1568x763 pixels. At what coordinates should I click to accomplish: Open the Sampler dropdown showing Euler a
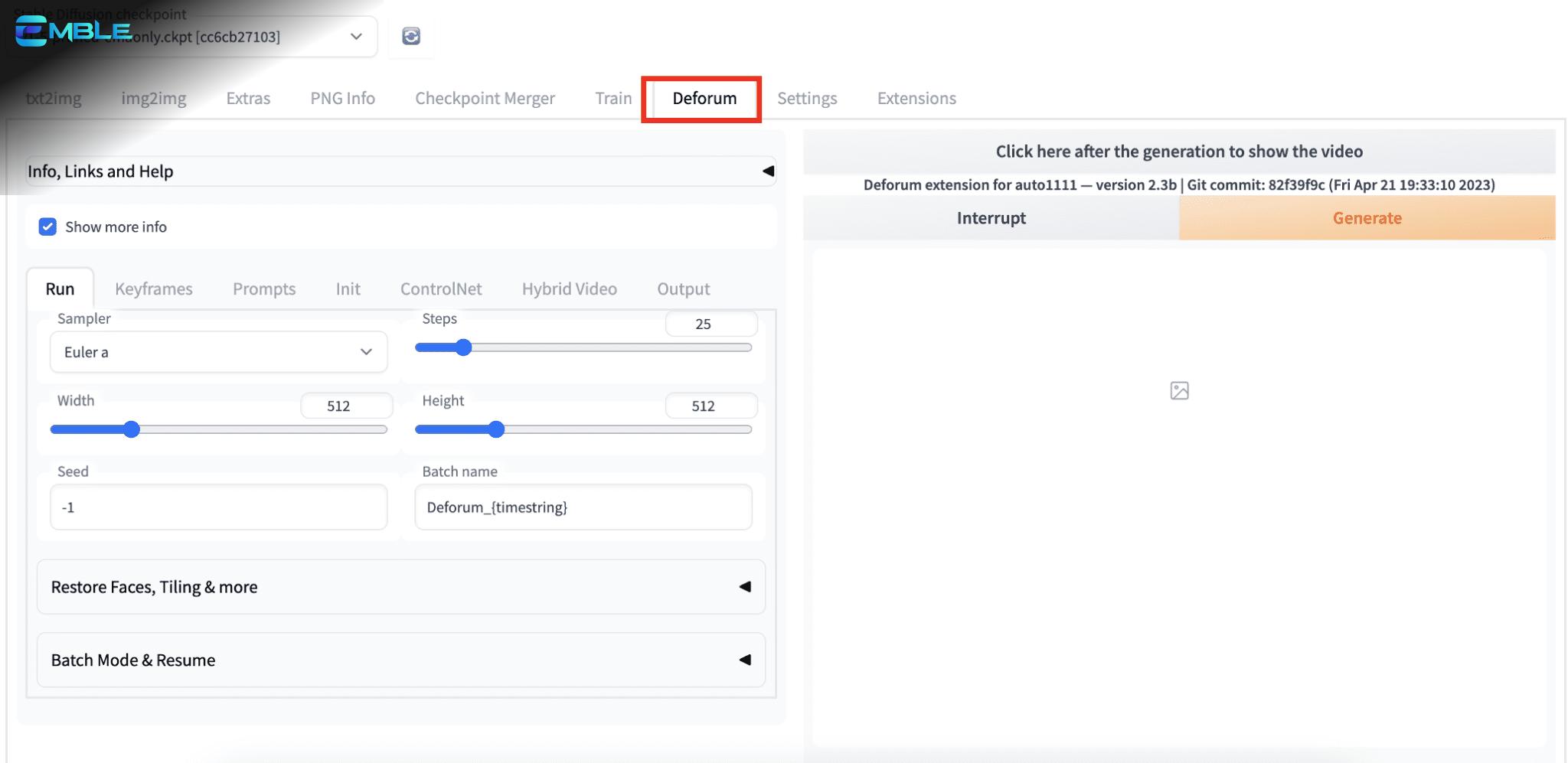click(x=219, y=352)
